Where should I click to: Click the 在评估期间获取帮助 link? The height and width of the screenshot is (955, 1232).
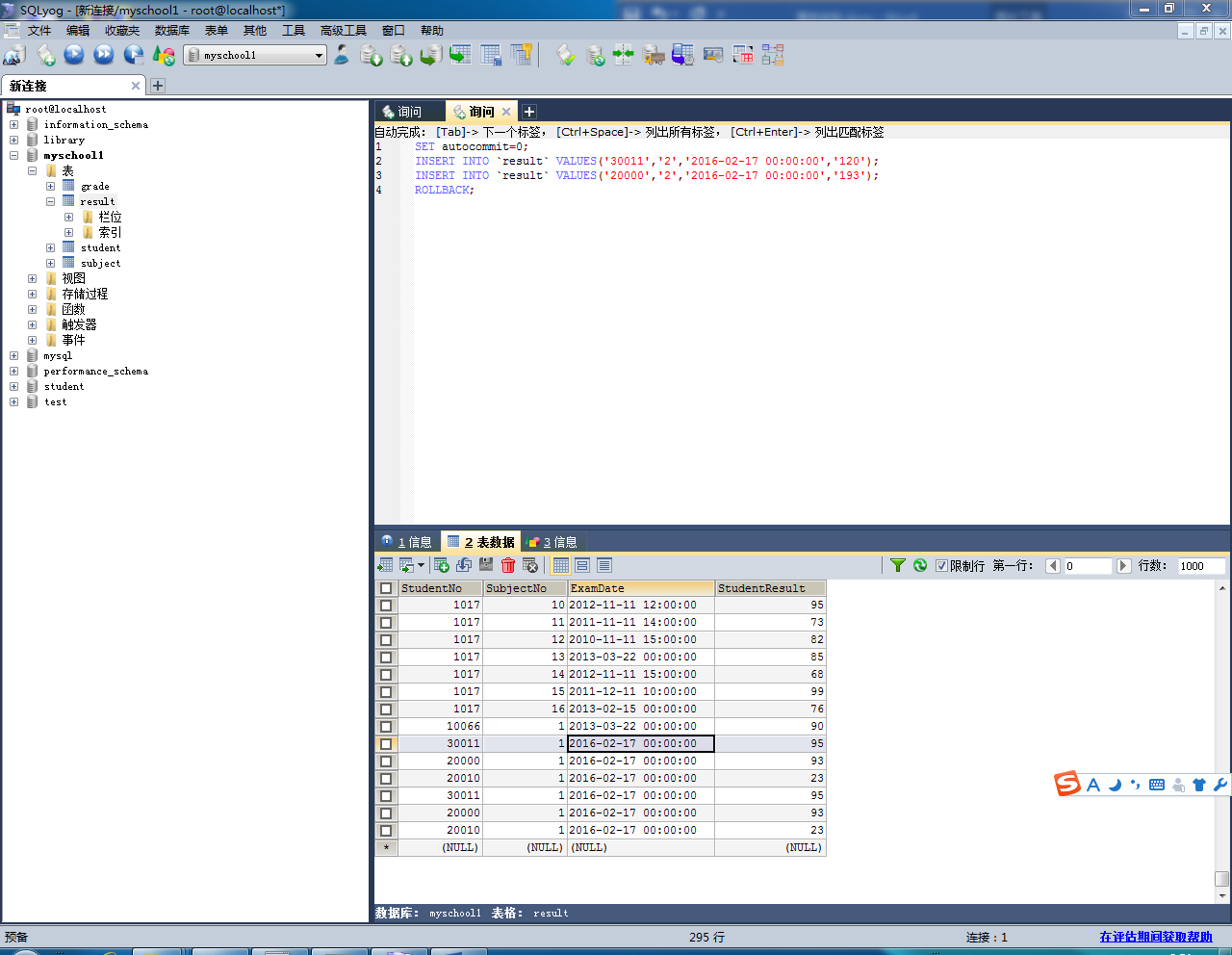coord(1156,937)
